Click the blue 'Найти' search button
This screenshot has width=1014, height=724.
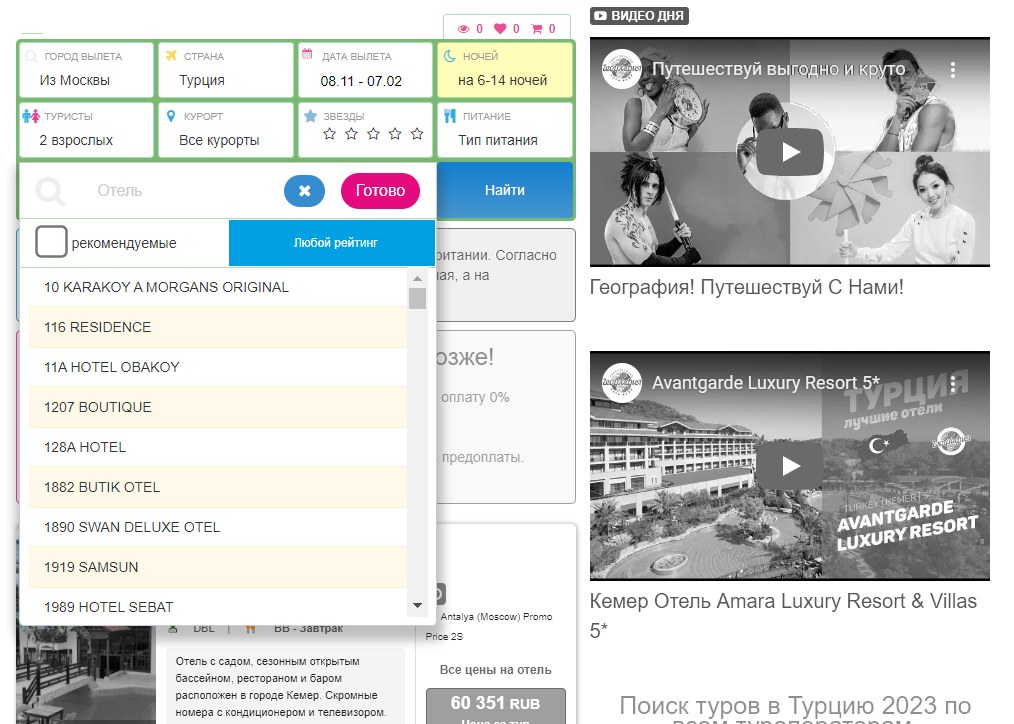505,190
